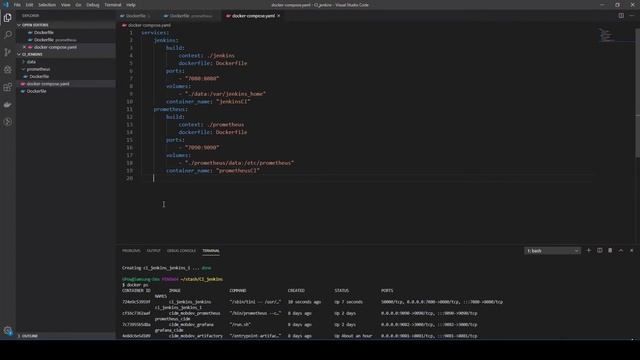The height and width of the screenshot is (360, 640).
Task: Open the Docker view in the activity bar
Action: click(7, 104)
